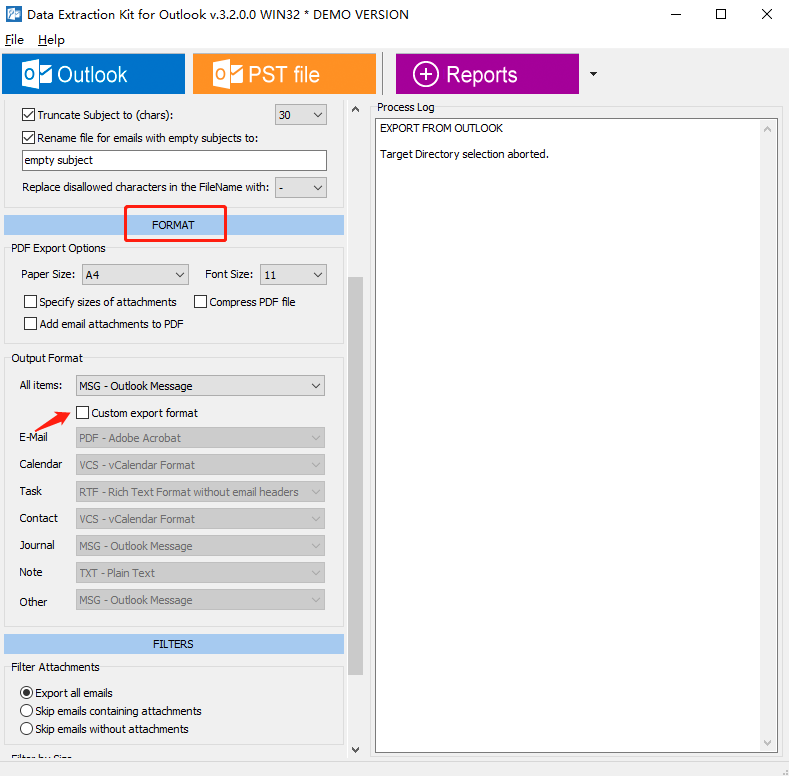Click the empty subject filename text field
The height and width of the screenshot is (776, 789).
[174, 160]
